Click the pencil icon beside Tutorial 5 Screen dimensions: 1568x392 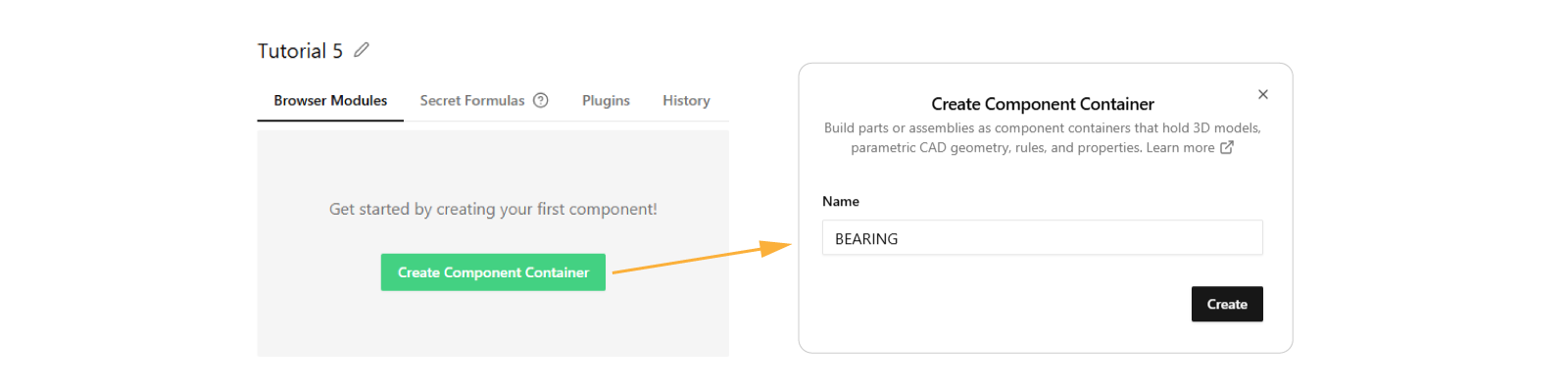[362, 50]
